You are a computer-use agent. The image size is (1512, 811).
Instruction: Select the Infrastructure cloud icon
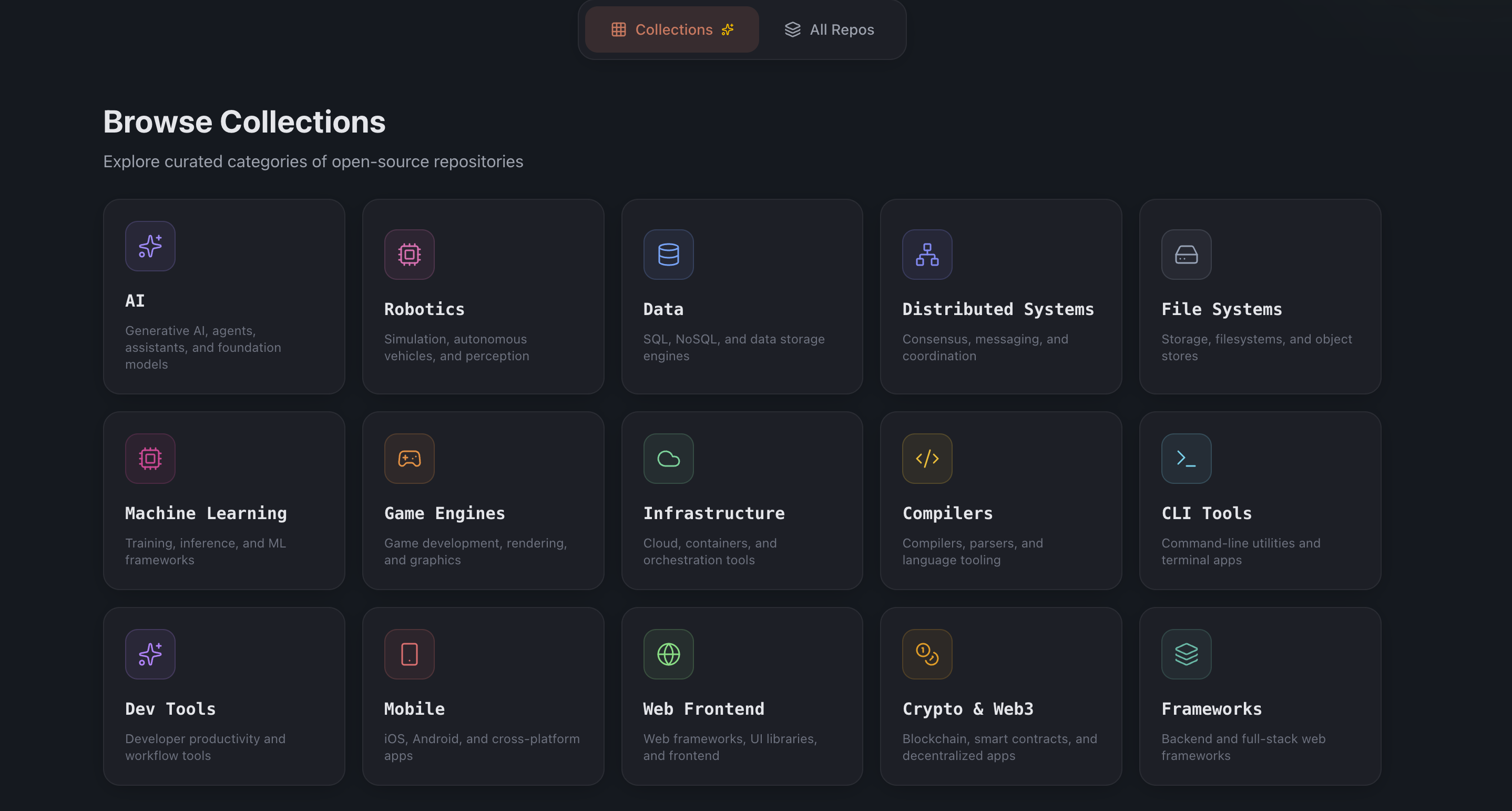tap(668, 459)
